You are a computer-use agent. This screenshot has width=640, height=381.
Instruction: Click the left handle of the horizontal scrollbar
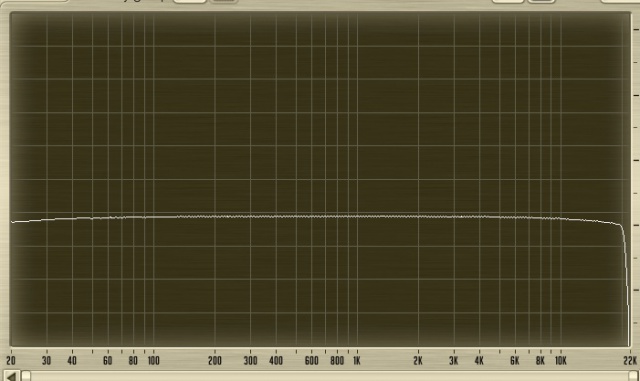tap(26, 376)
